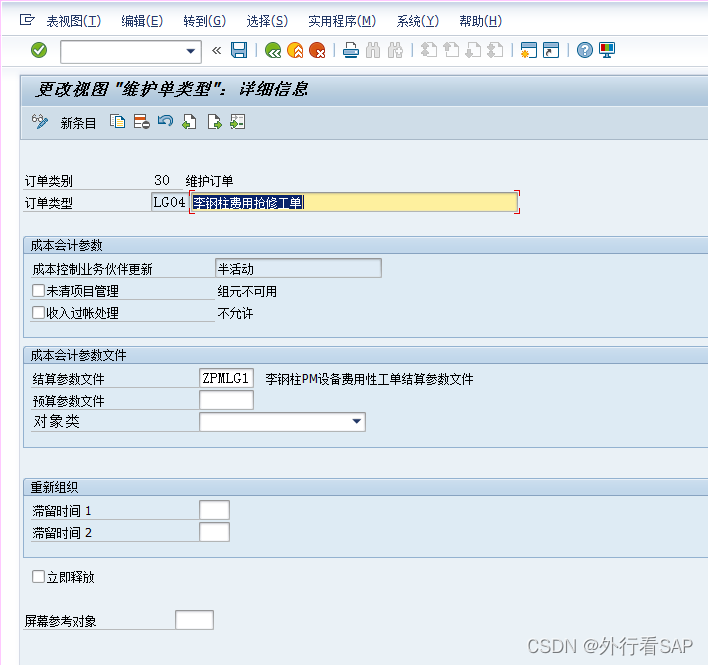Click the 成本会计参数文件 group header
708x665 pixels.
pos(79,355)
